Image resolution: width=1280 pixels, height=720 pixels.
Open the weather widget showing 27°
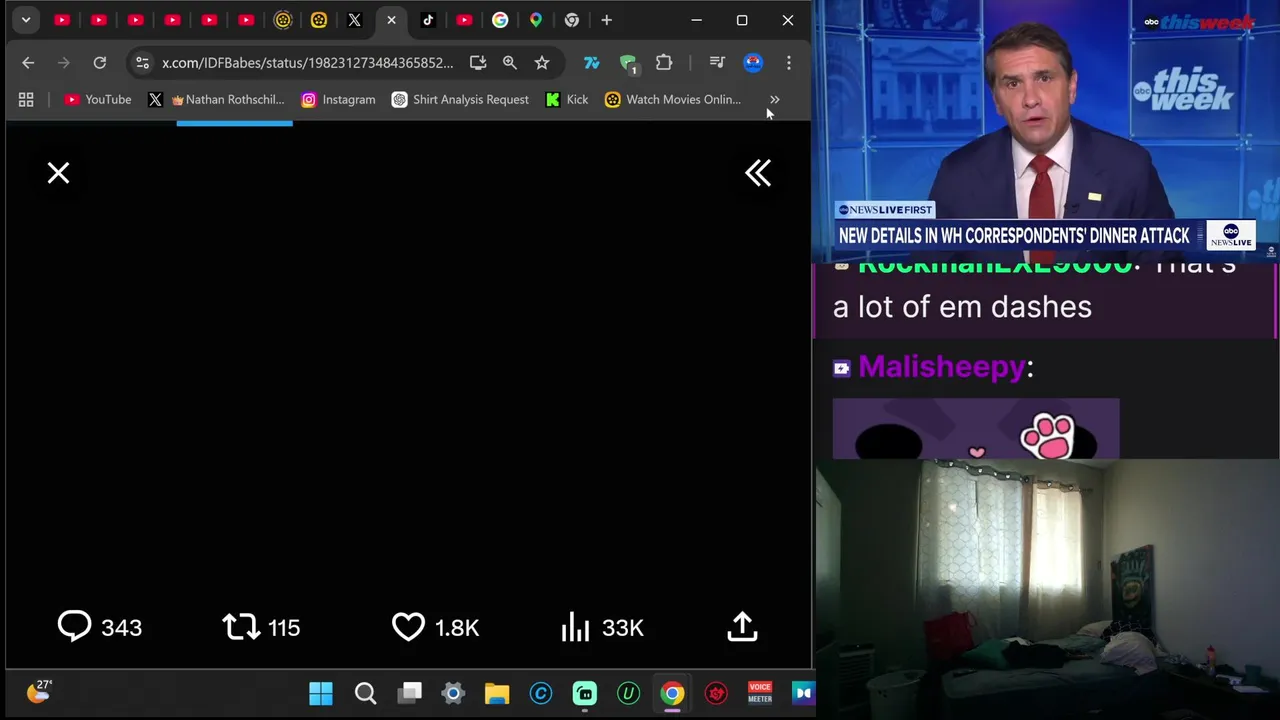[39, 691]
